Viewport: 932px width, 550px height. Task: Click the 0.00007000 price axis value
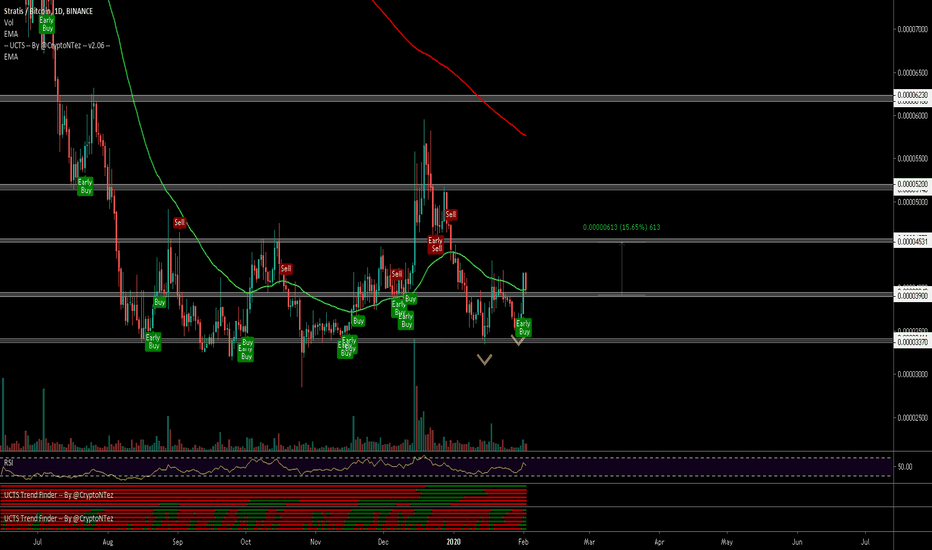(x=912, y=29)
